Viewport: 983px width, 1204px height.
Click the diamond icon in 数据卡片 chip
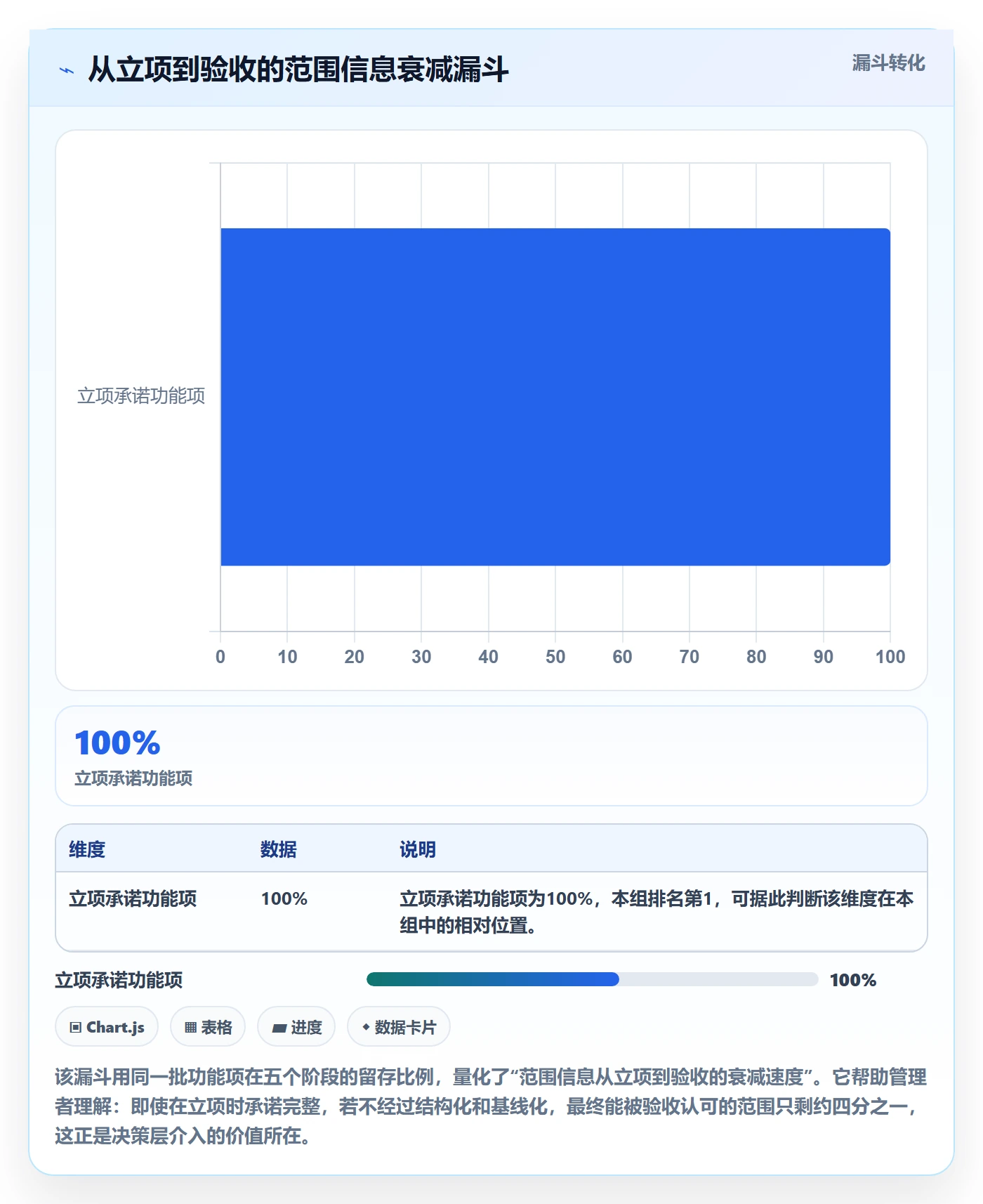point(366,1027)
